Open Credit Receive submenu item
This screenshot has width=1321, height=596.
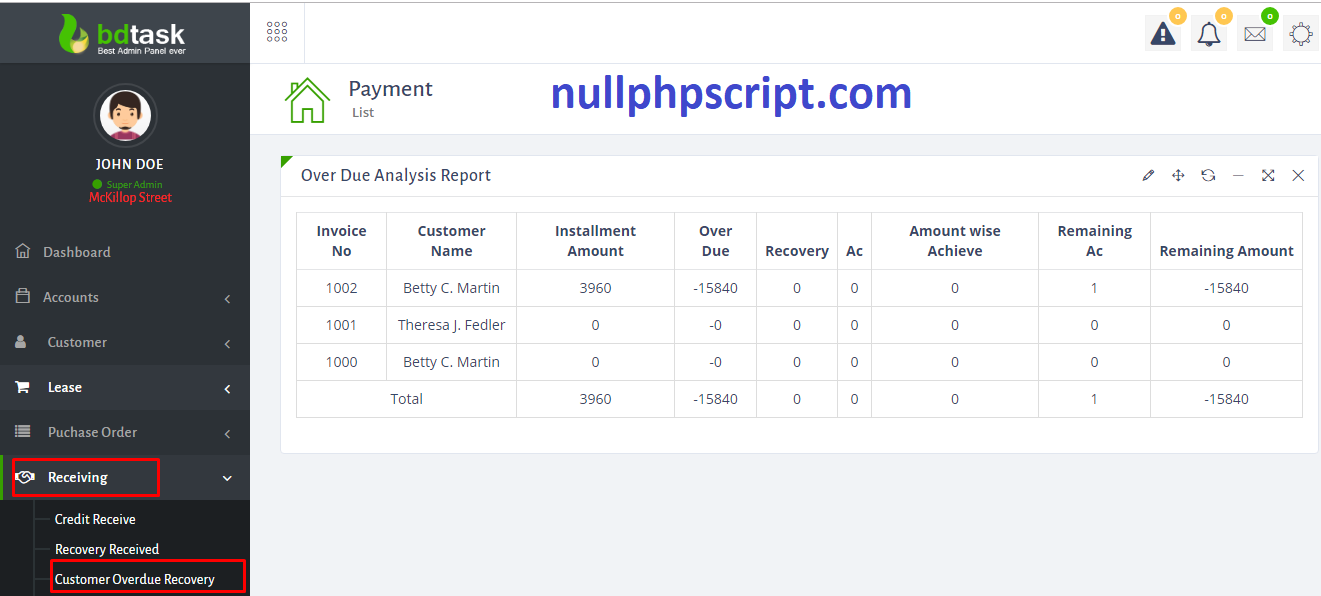pyautogui.click(x=95, y=519)
